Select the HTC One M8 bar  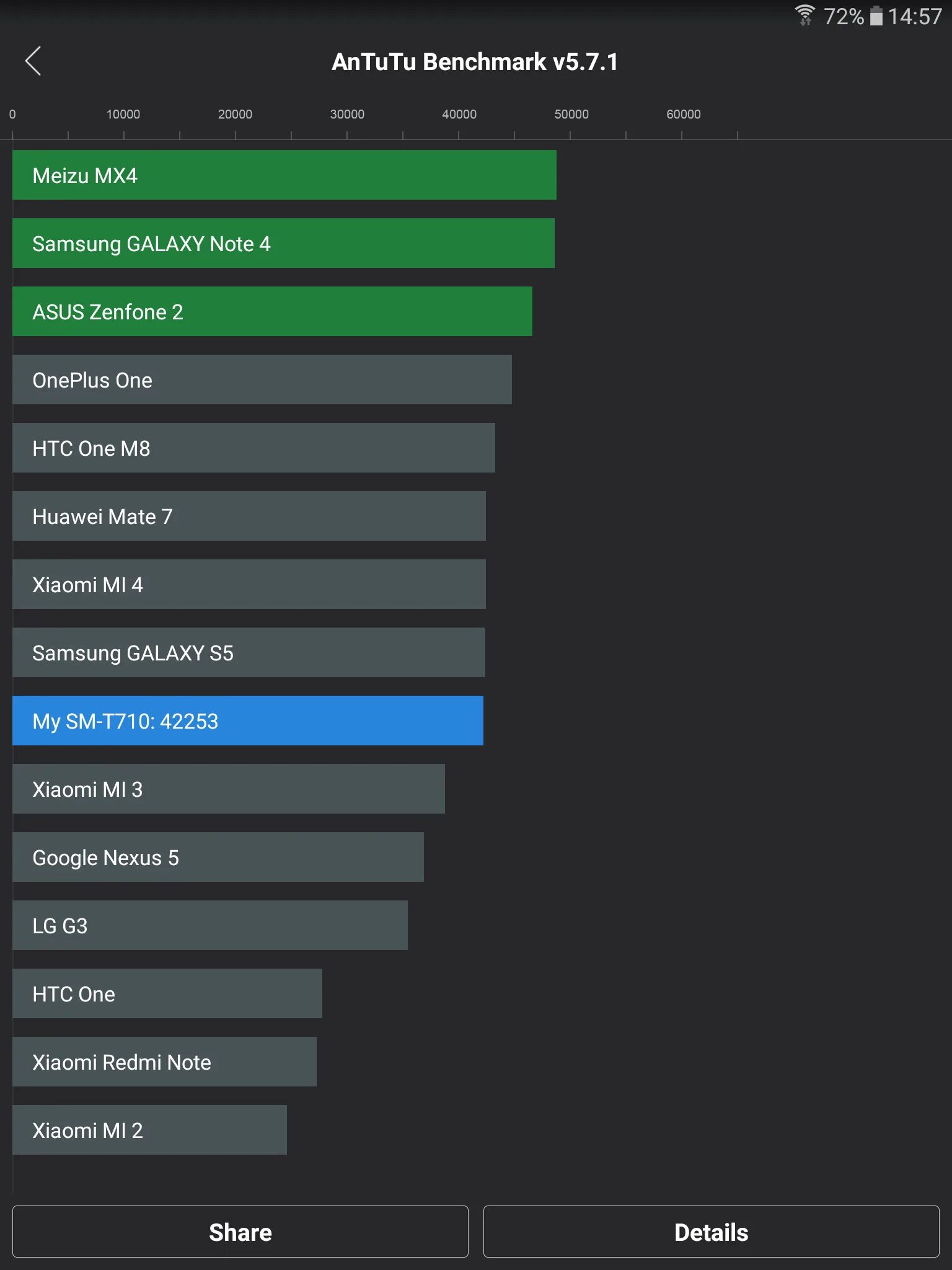coord(253,448)
